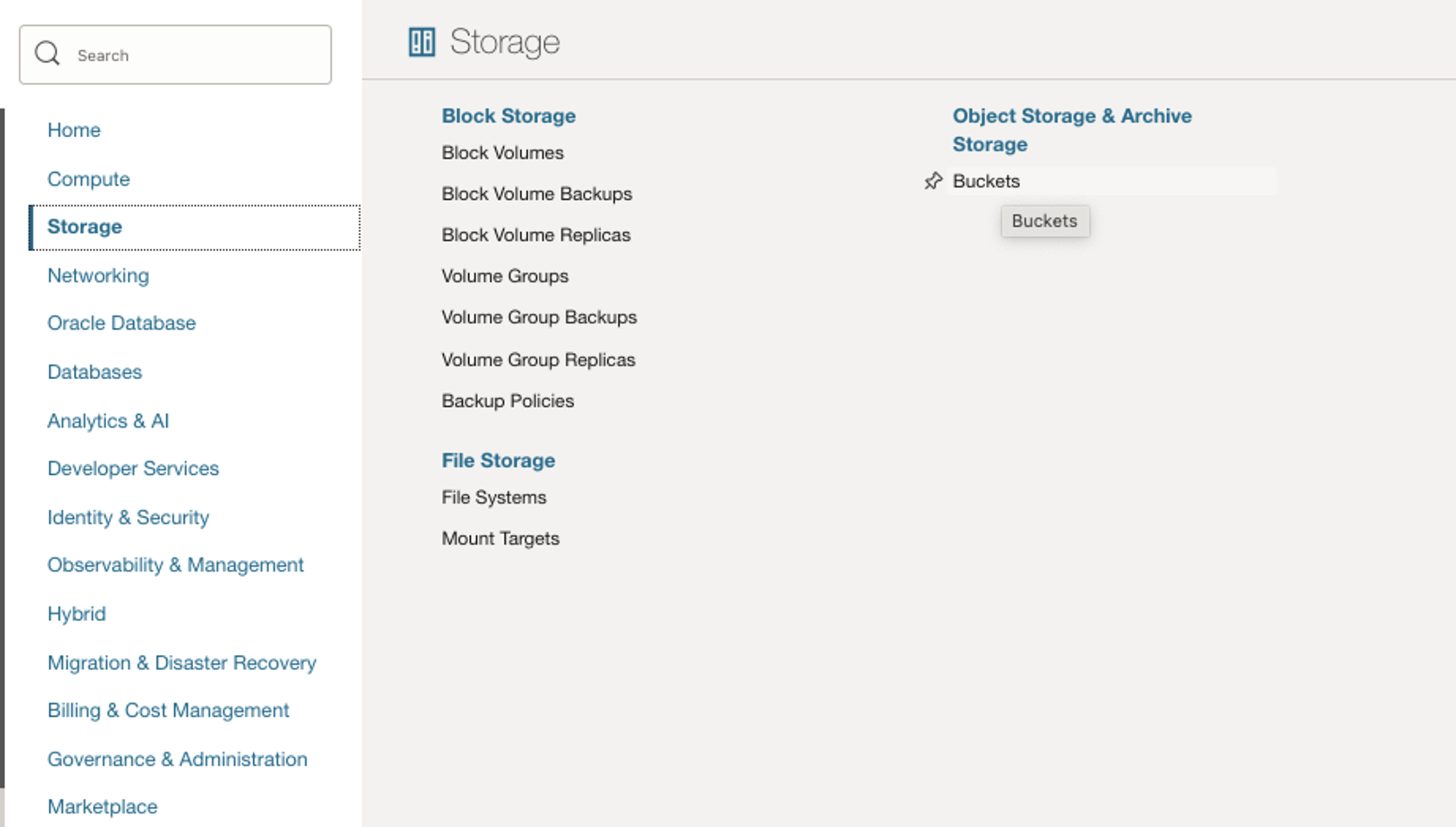Open Volume Group Replicas
This screenshot has width=1456, height=827.
point(539,359)
